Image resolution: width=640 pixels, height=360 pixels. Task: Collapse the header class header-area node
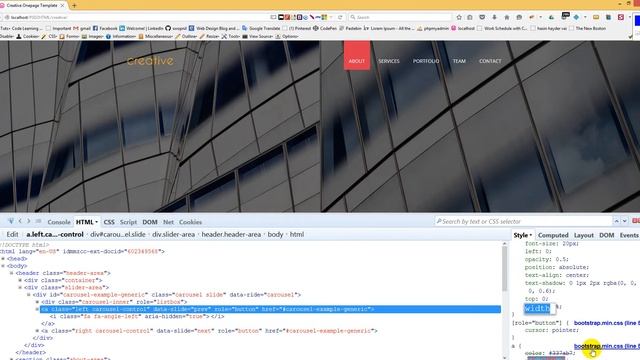click(x=11, y=273)
